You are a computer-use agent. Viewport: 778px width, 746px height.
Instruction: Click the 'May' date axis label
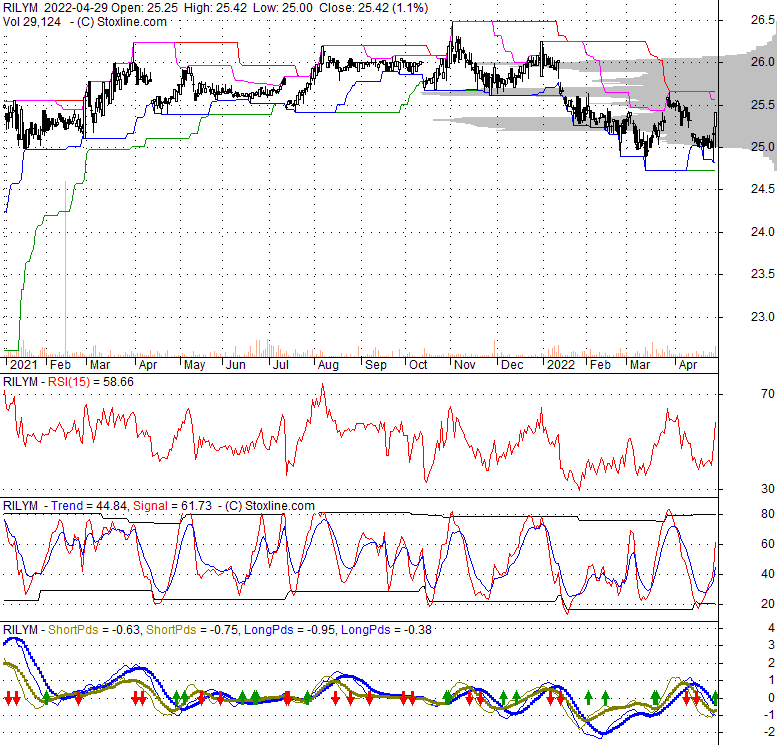tap(194, 365)
